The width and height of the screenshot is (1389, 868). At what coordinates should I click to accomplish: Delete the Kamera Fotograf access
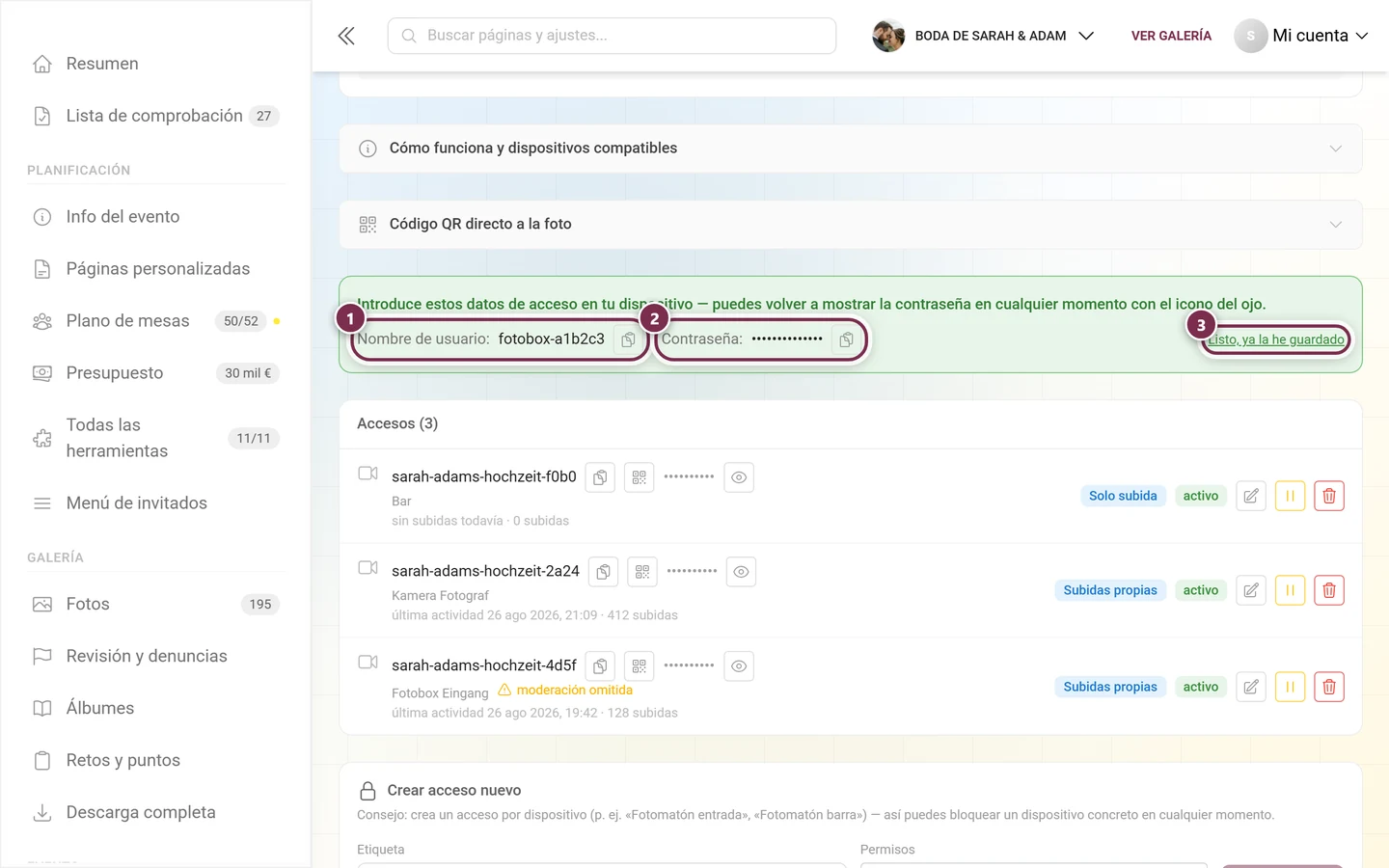[x=1329, y=590]
